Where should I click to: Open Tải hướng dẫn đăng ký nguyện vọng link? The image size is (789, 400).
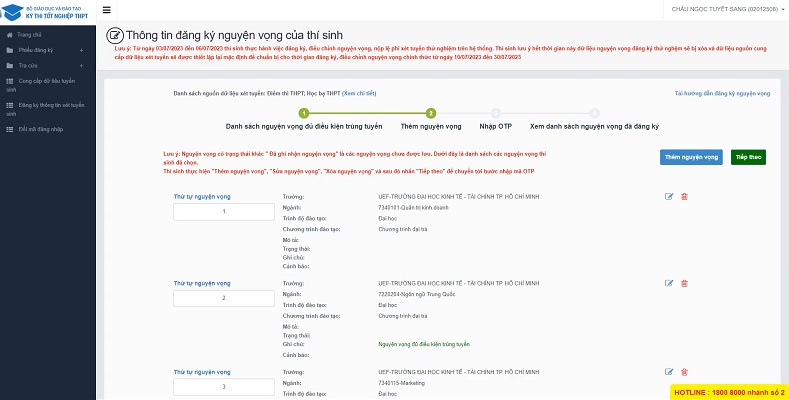point(723,93)
